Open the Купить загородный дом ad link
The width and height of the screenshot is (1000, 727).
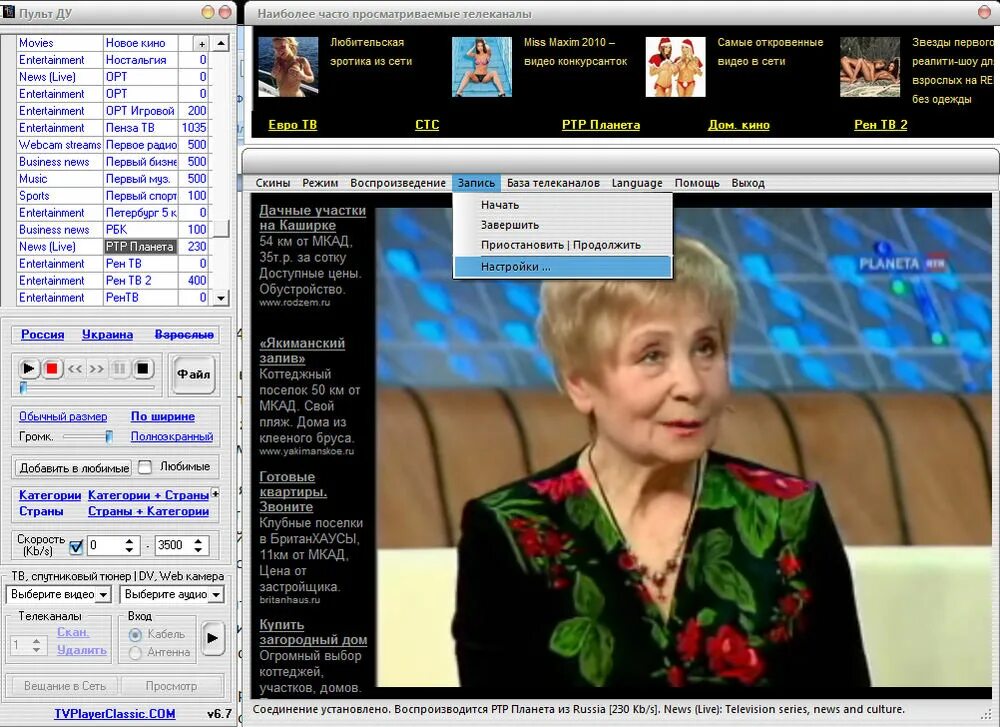(312, 632)
